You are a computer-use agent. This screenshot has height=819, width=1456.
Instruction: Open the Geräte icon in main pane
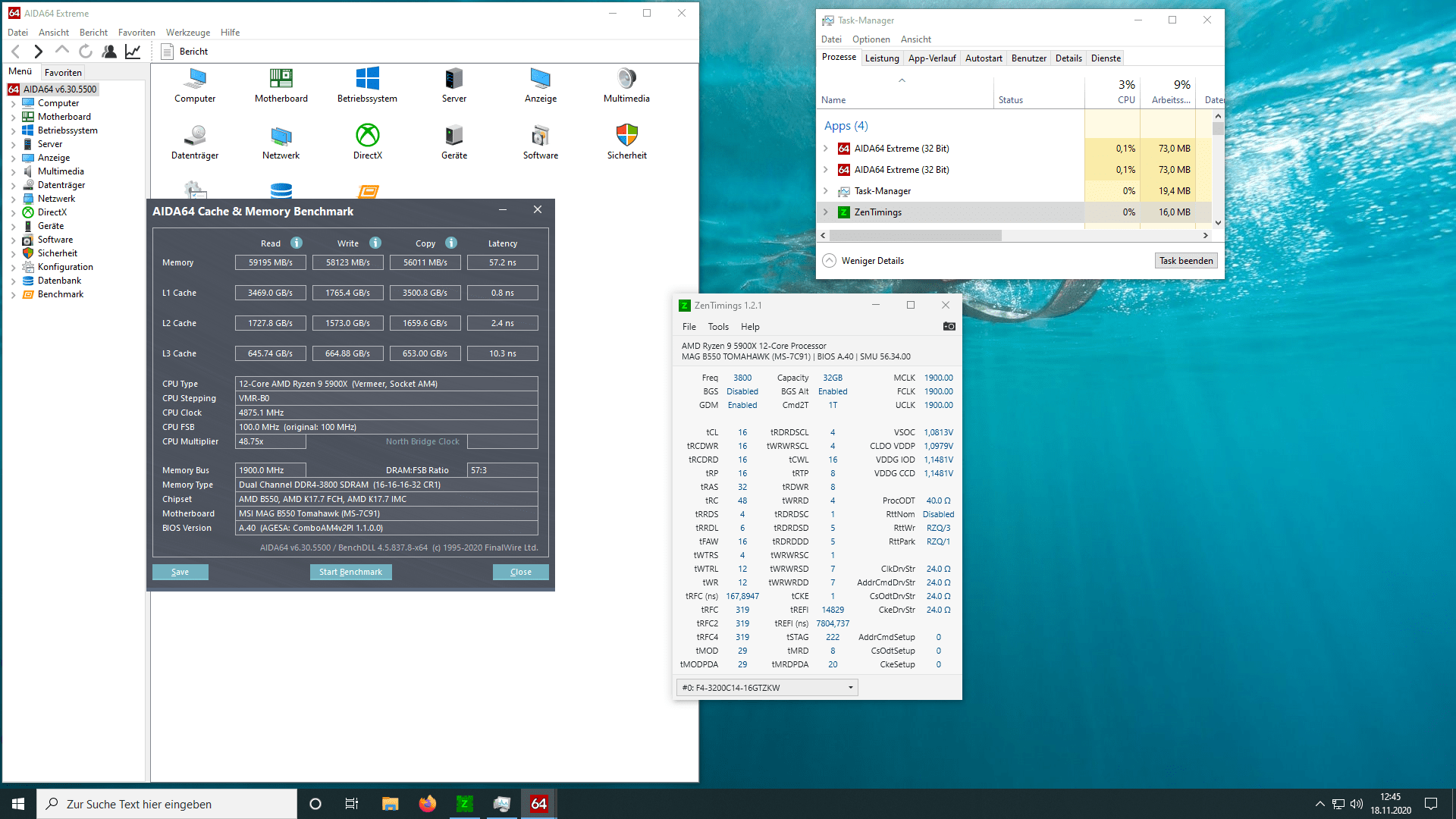click(454, 142)
